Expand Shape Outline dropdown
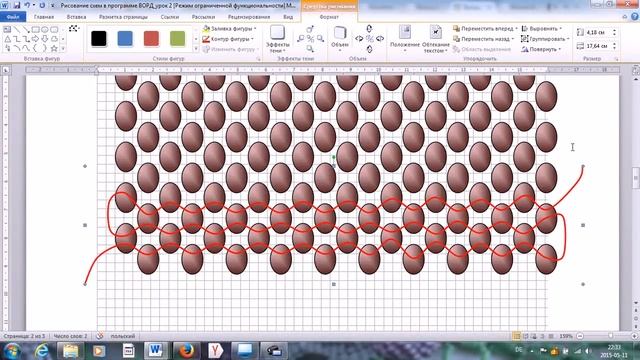Image resolution: width=640 pixels, height=360 pixels. click(252, 39)
